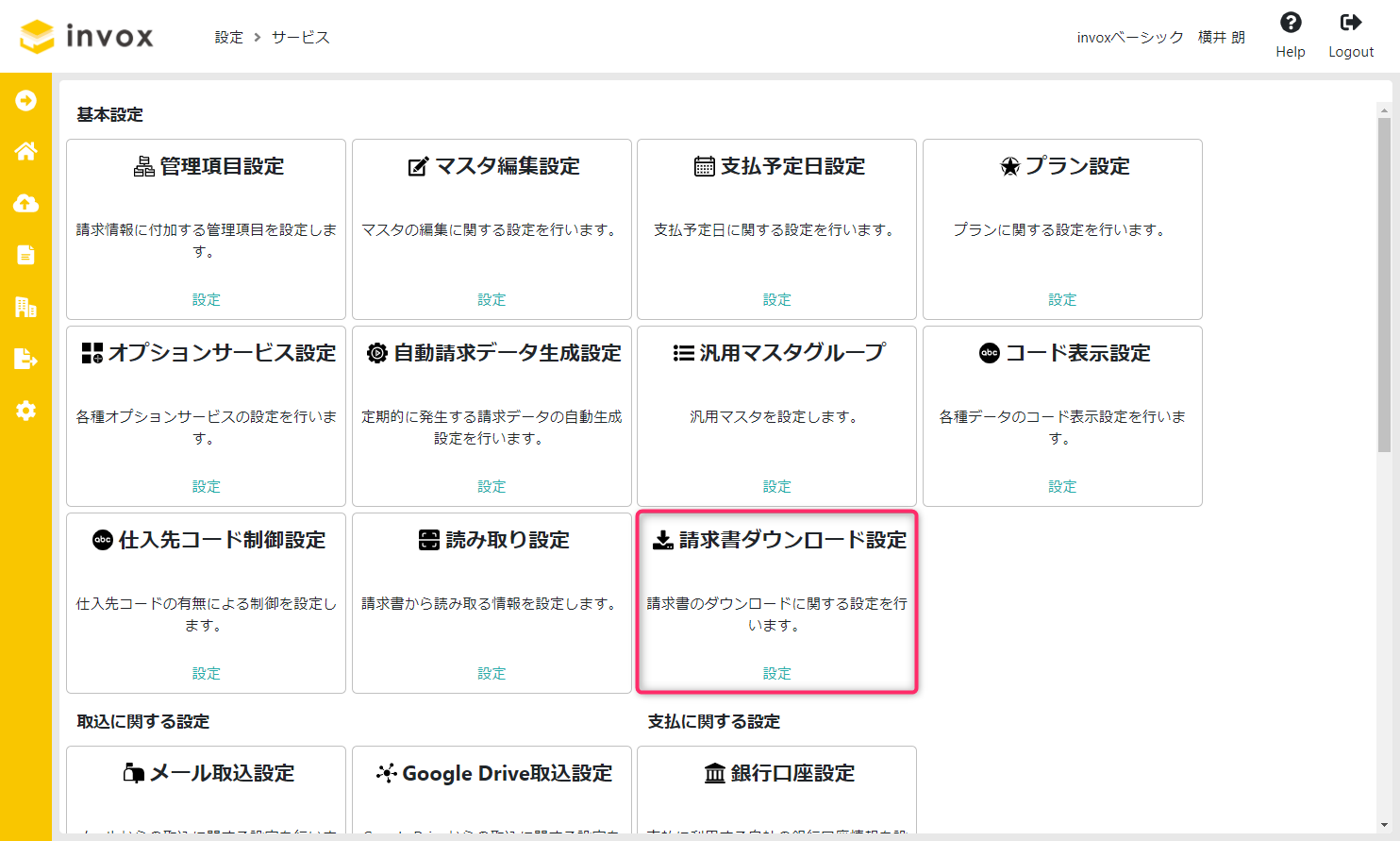Click サービス in the breadcrumb navigation
Image resolution: width=1400 pixels, height=841 pixels.
point(300,36)
